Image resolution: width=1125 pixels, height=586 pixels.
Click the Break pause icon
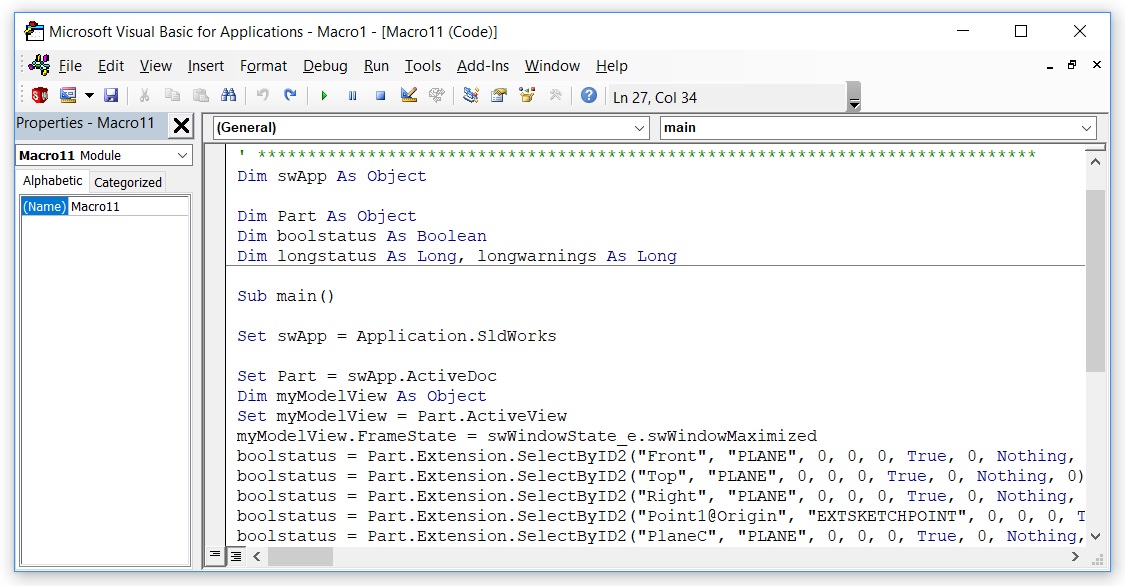point(352,95)
